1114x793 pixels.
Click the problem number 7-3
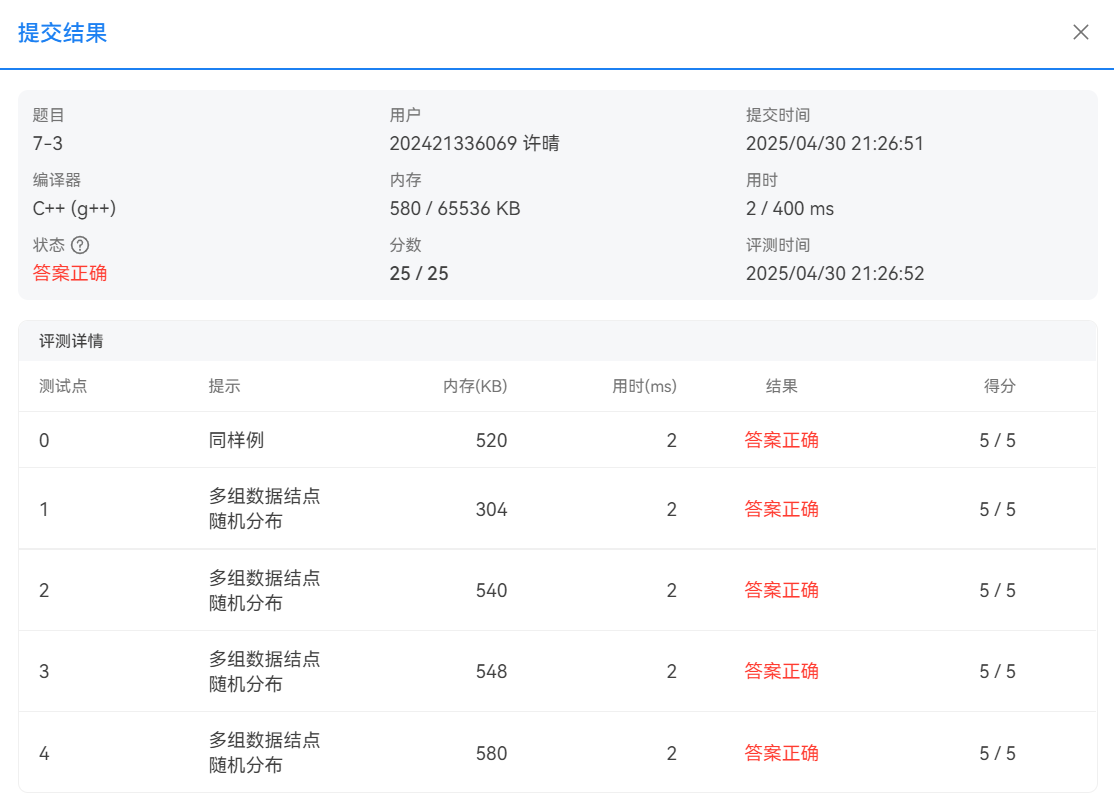(48, 144)
